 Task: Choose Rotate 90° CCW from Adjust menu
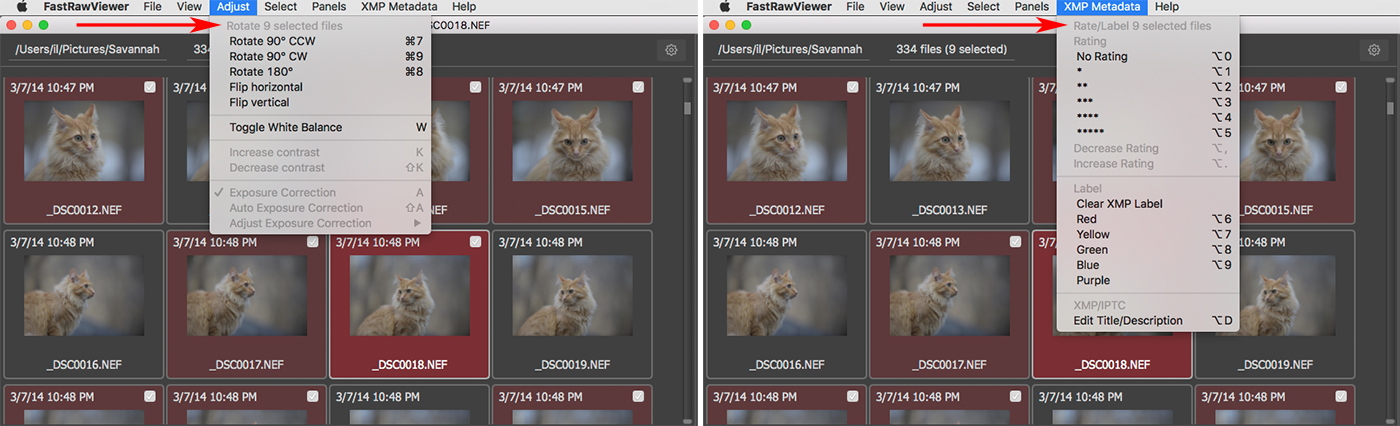272,41
